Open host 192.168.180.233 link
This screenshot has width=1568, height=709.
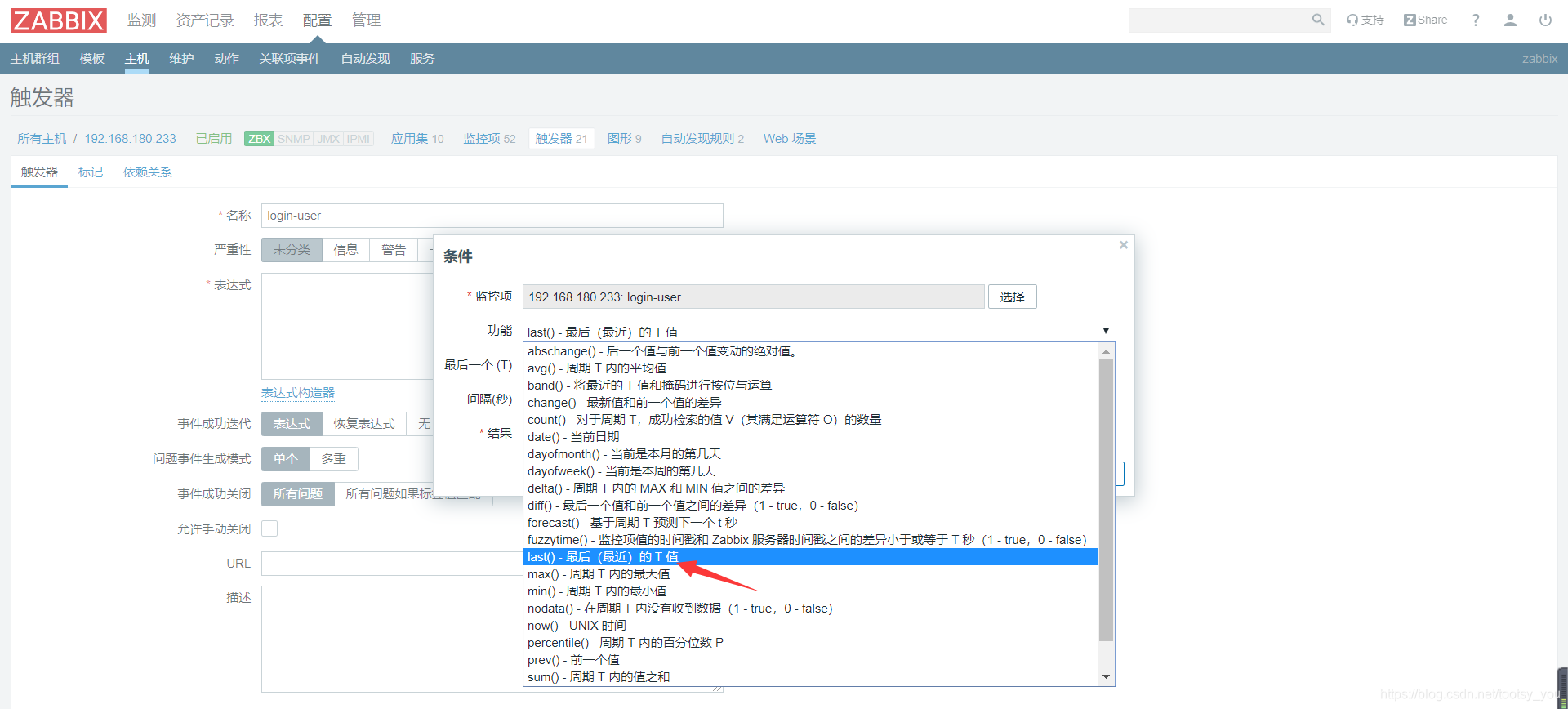click(131, 139)
